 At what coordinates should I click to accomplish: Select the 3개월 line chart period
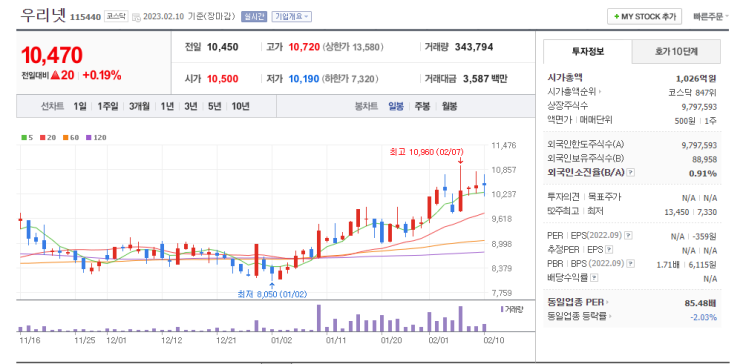click(x=139, y=106)
